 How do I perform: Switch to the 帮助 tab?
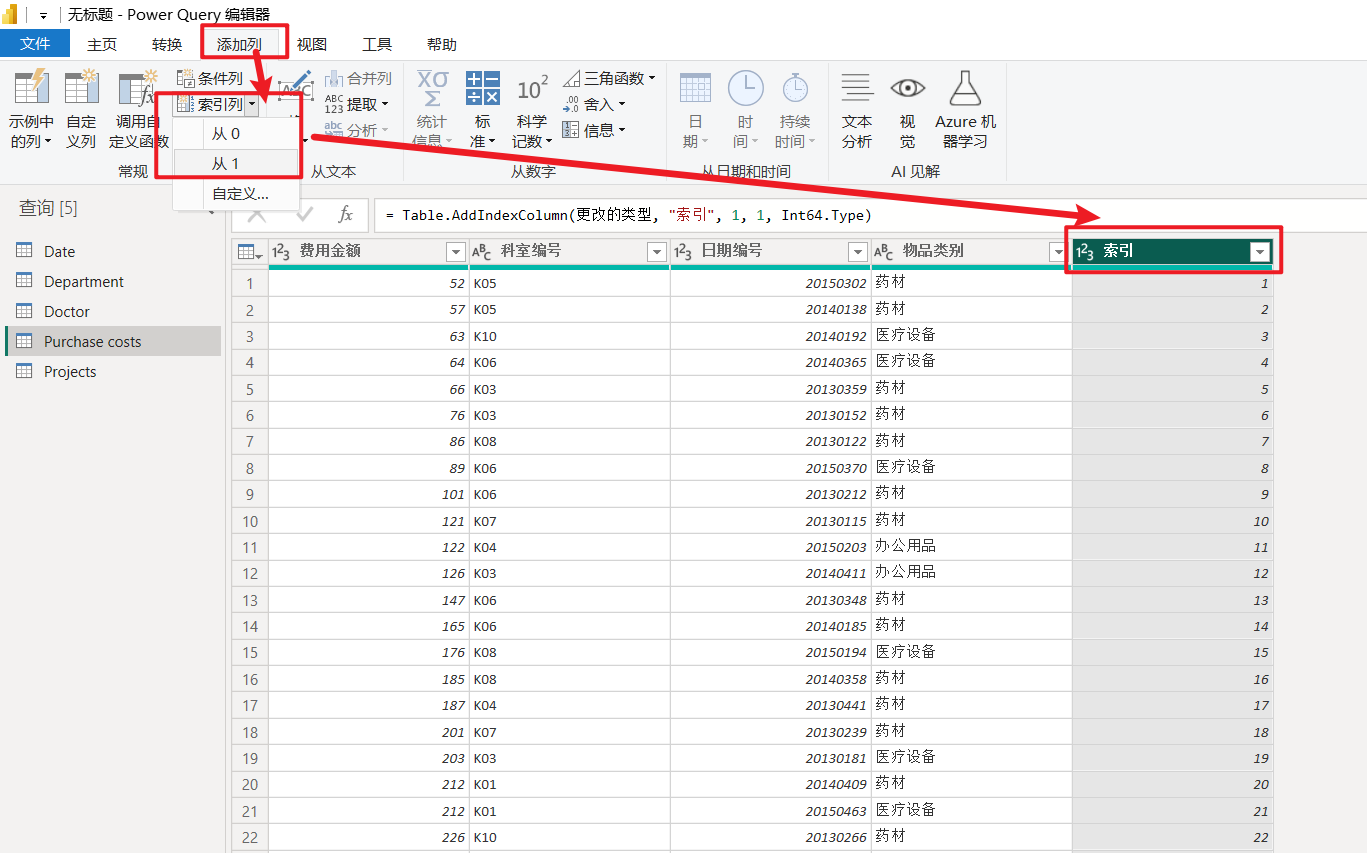[442, 44]
